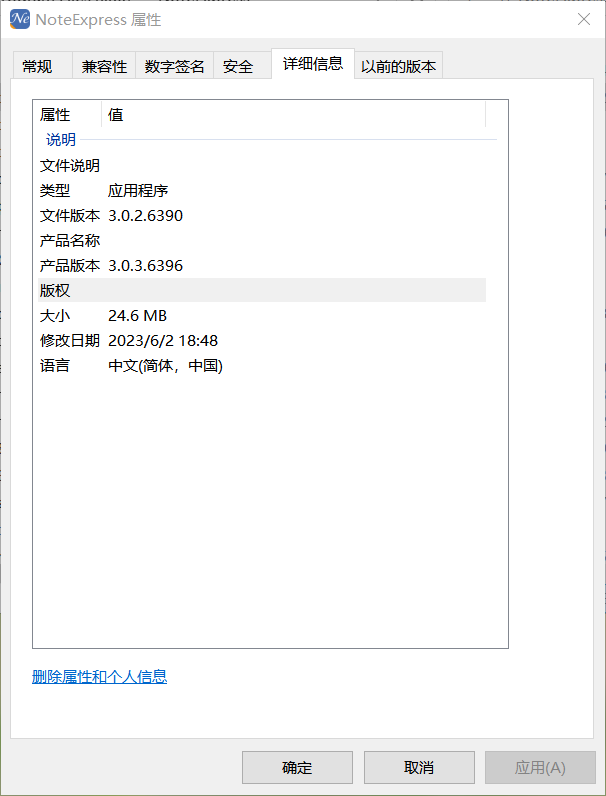The image size is (606, 796).
Task: Click product version value 3.0.3.6396
Action: pos(146,266)
